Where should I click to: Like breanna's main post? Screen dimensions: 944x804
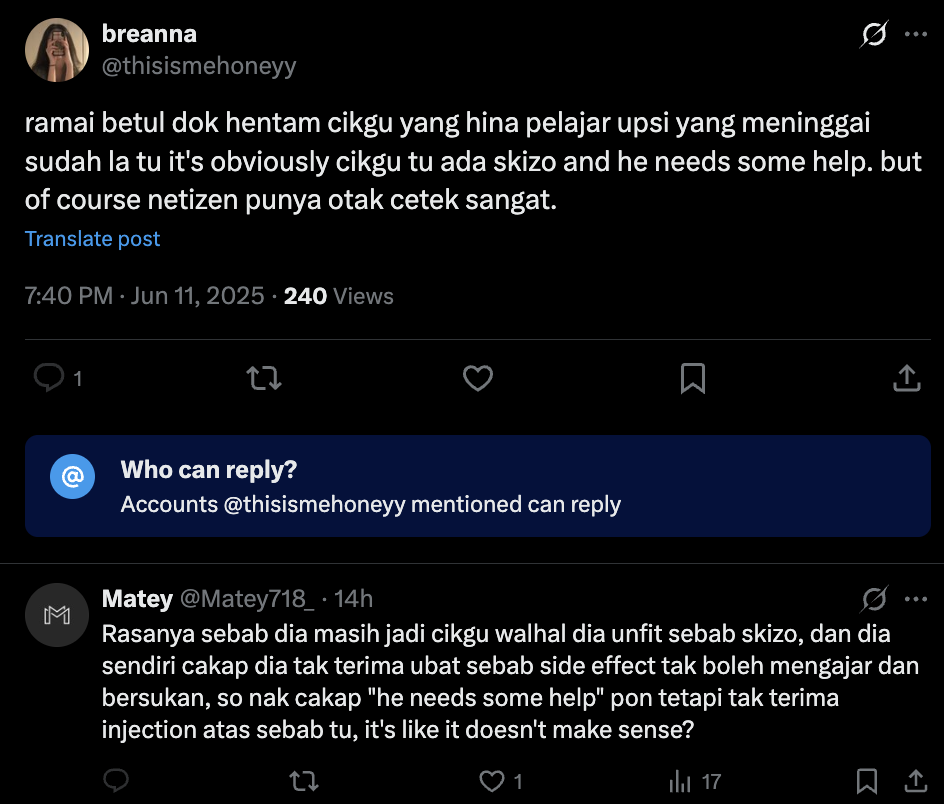point(478,378)
